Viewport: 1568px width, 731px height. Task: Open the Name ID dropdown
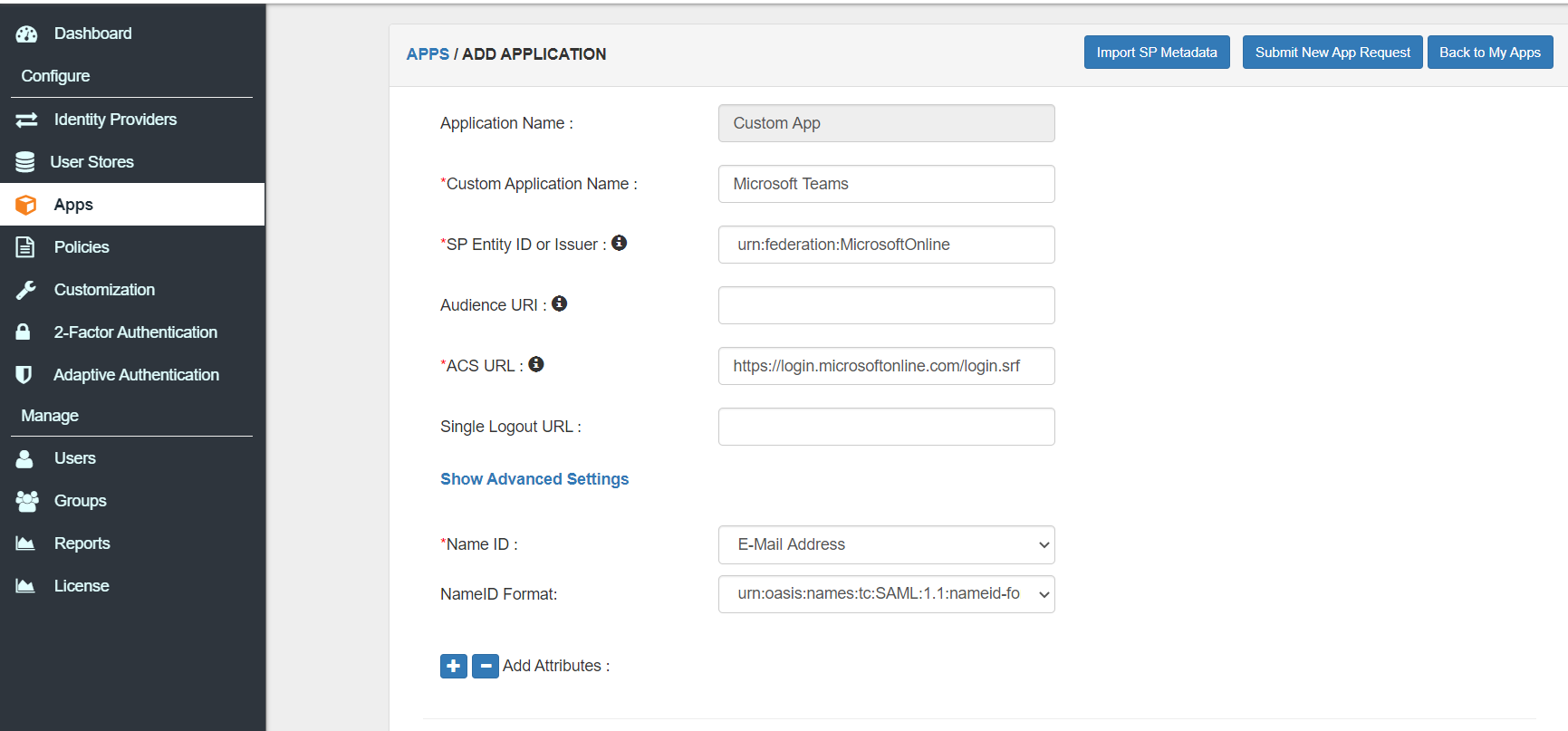pyautogui.click(x=887, y=544)
